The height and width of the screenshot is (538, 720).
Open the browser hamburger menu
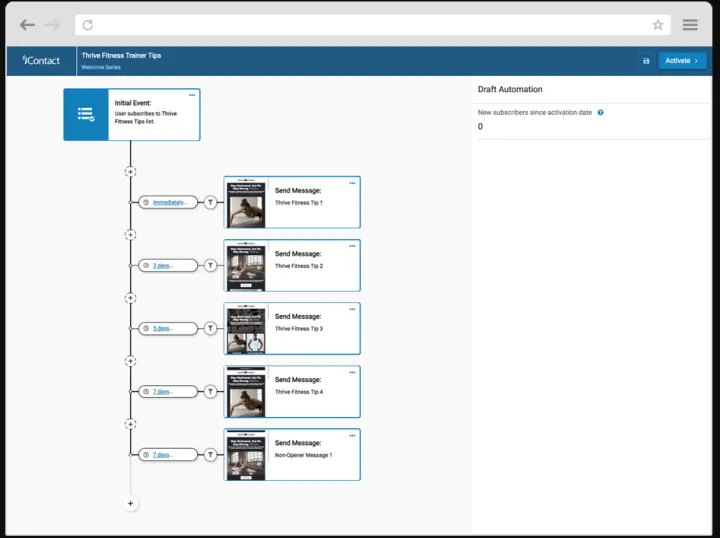(690, 25)
